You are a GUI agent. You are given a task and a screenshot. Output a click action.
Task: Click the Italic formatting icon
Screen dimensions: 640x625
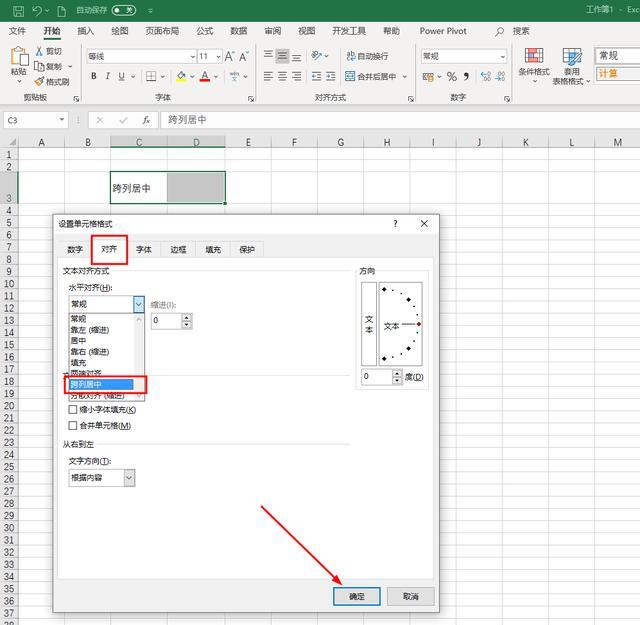[108, 76]
